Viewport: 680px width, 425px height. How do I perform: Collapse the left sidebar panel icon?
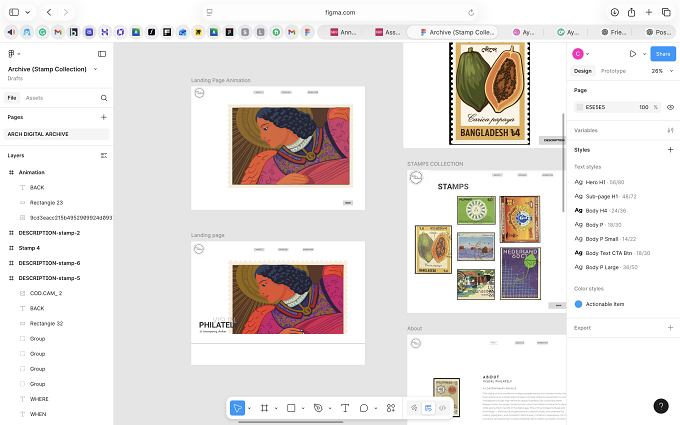click(102, 54)
